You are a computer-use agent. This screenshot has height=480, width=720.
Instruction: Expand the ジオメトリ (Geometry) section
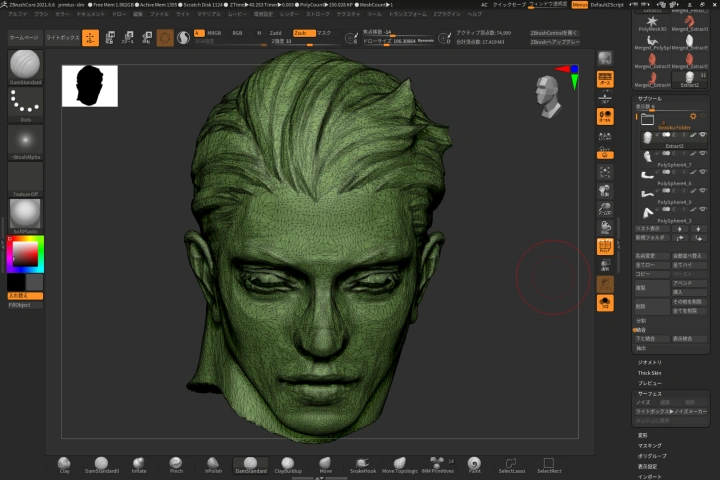point(649,362)
